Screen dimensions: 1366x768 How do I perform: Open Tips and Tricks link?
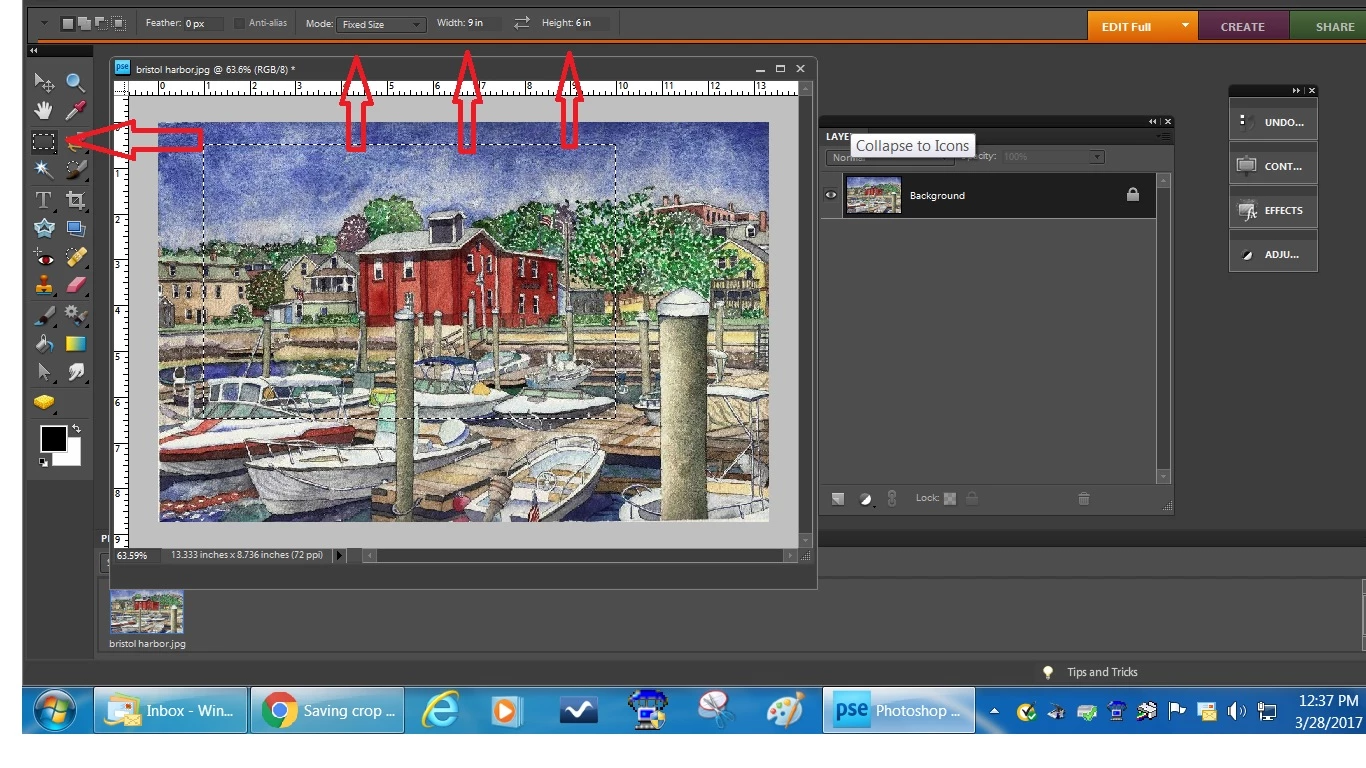[x=1102, y=672]
